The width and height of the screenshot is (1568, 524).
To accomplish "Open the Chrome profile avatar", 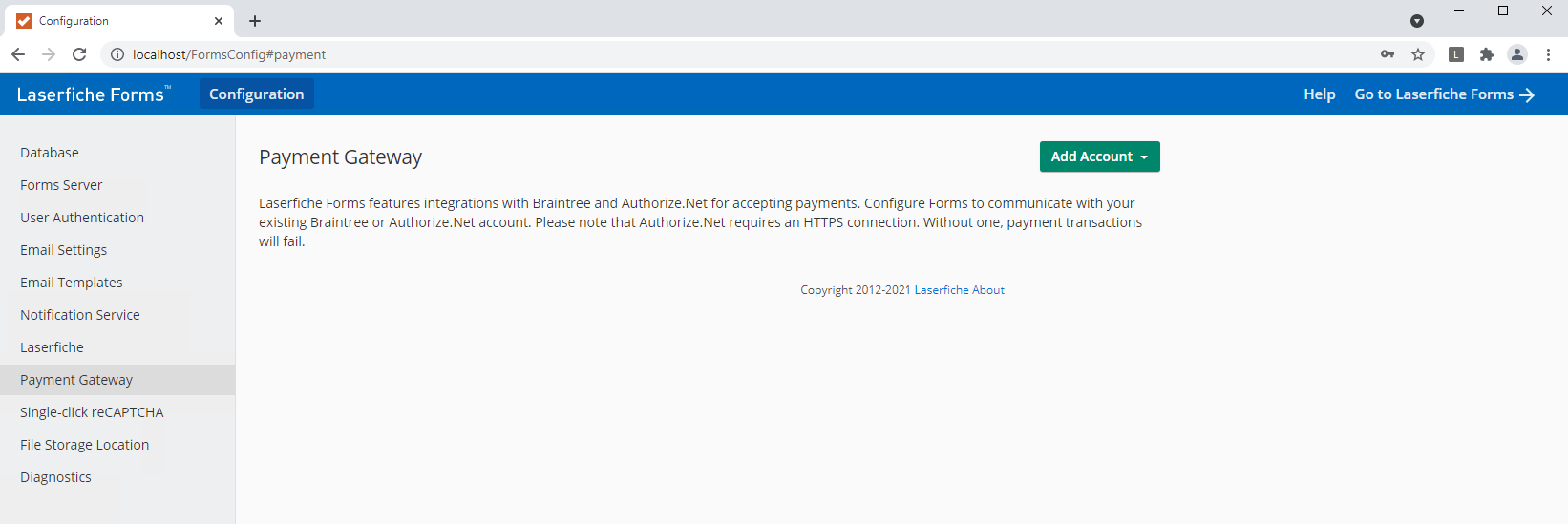I will click(x=1517, y=54).
